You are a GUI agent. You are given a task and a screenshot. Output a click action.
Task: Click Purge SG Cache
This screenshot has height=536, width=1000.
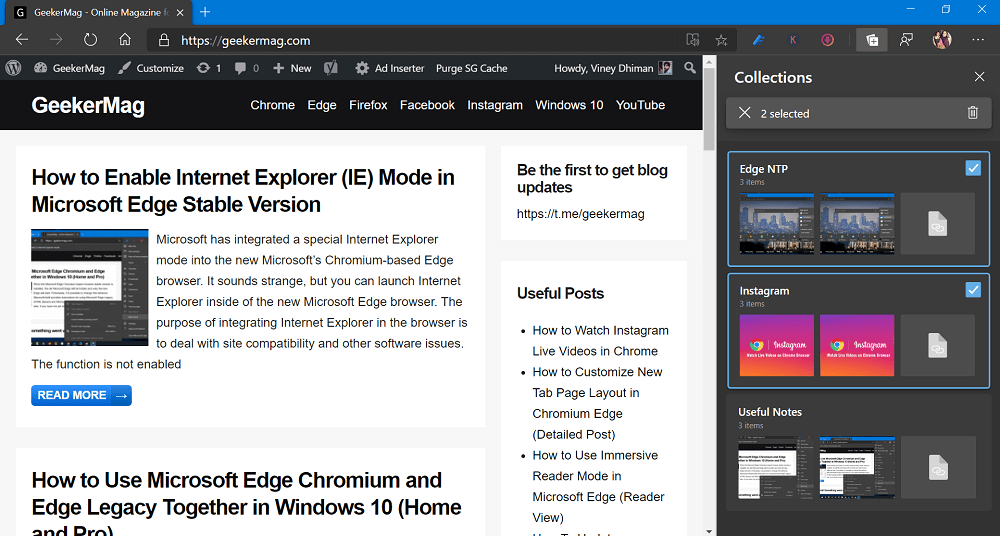pyautogui.click(x=472, y=68)
